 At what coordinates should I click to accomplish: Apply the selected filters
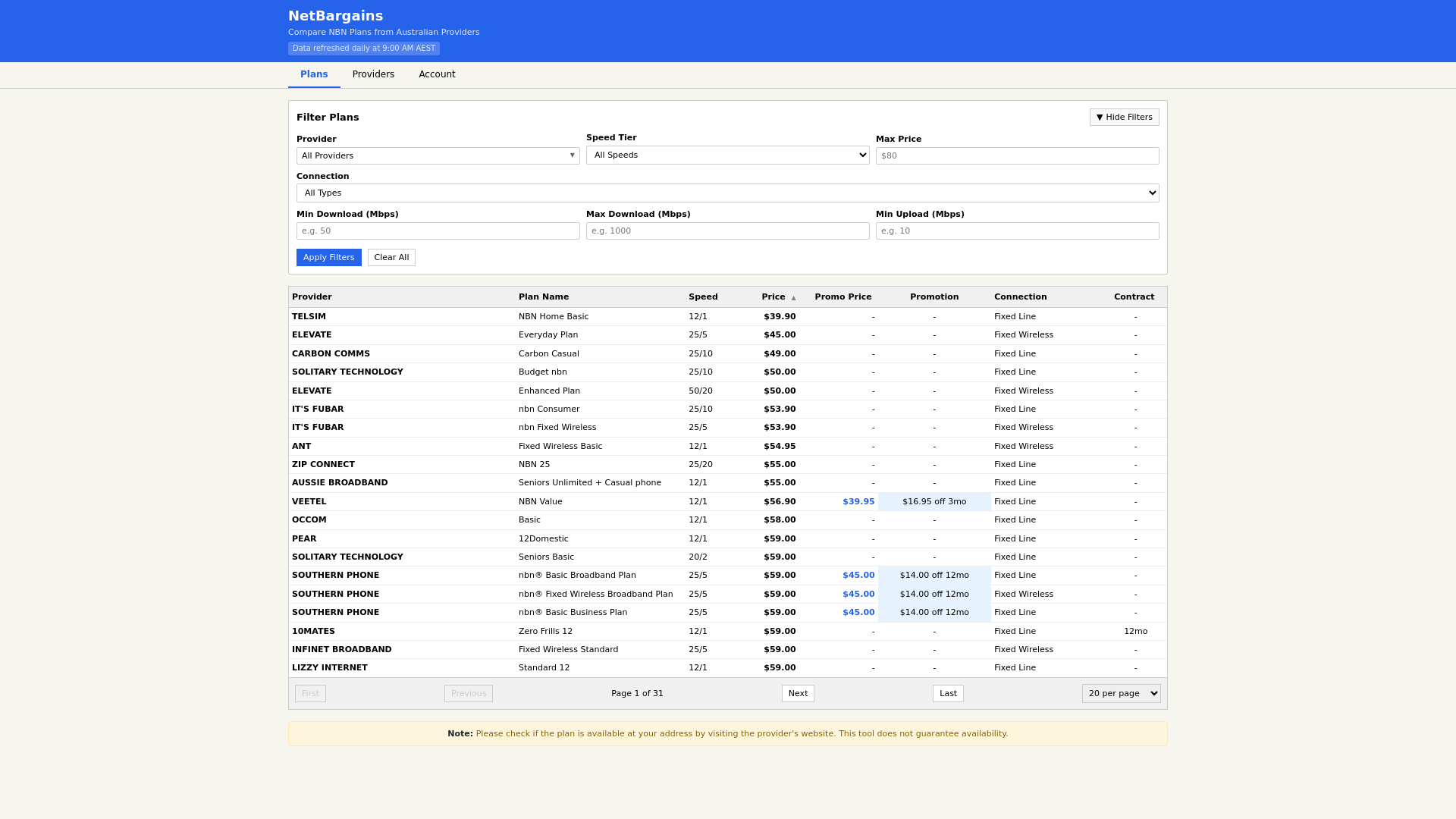point(328,258)
